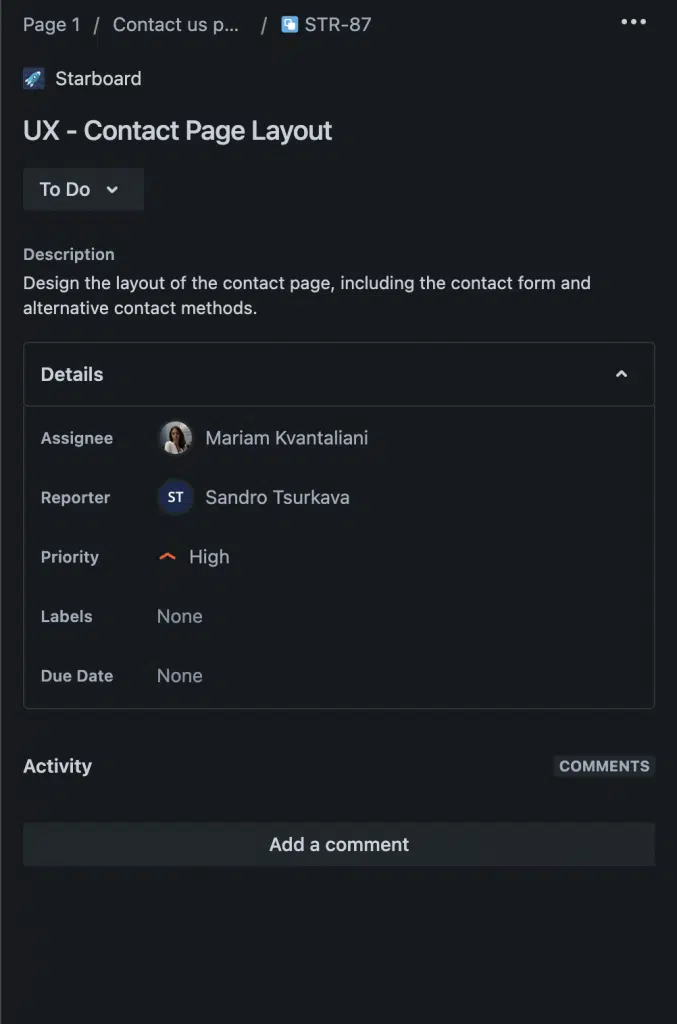Click the Starboard rocket project icon
The height and width of the screenshot is (1024, 677).
34,79
